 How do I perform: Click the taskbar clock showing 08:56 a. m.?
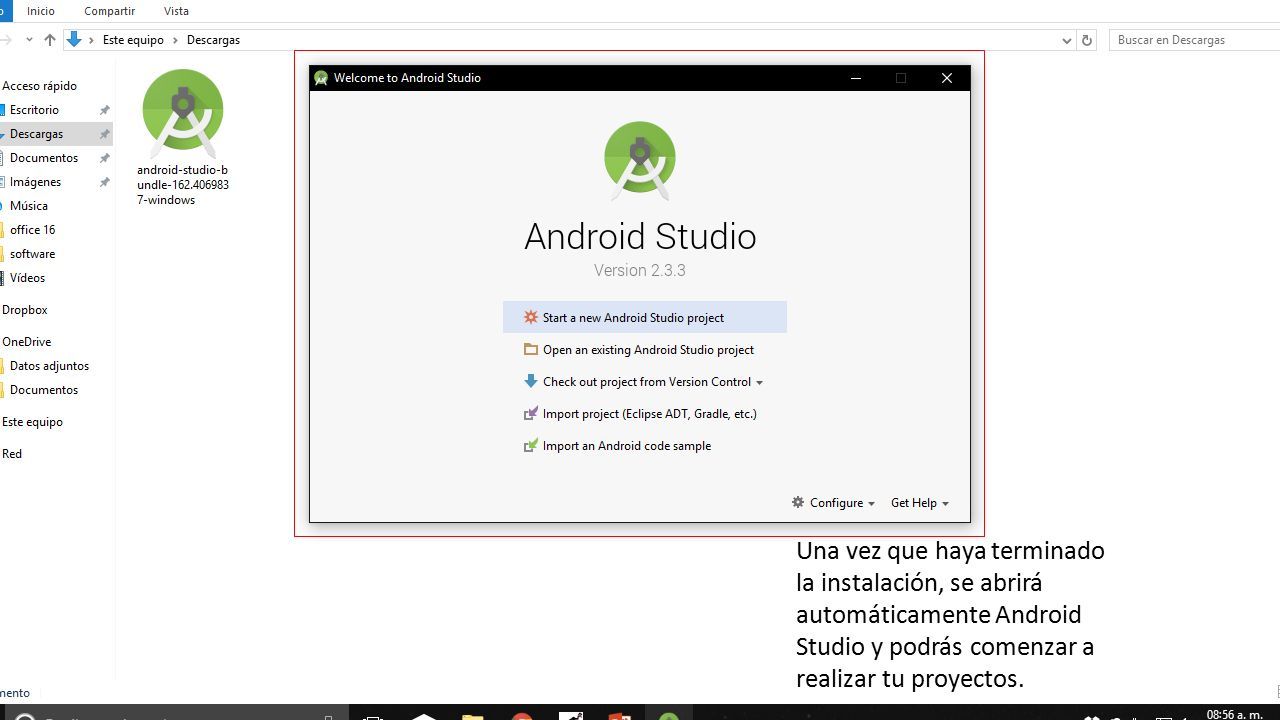(x=1234, y=714)
